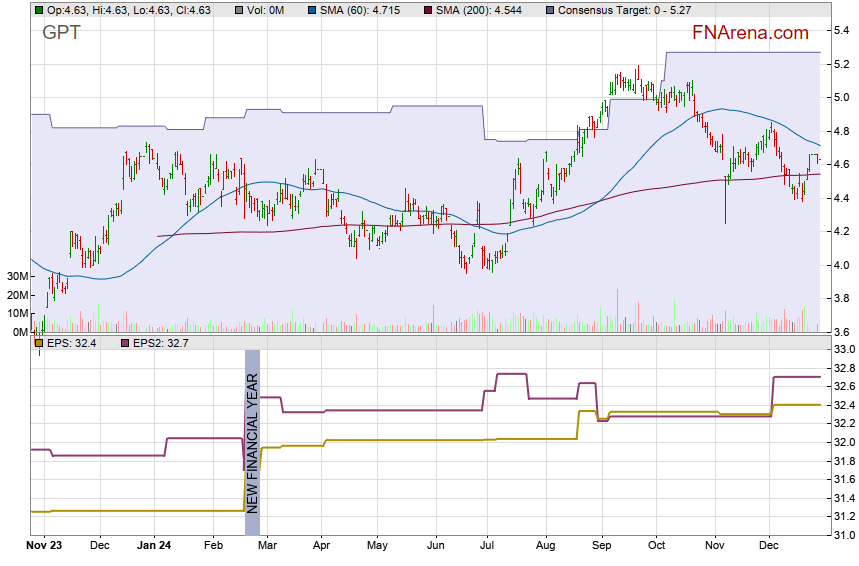Click the 5.4 price axis label
The image size is (859, 566).
click(843, 30)
